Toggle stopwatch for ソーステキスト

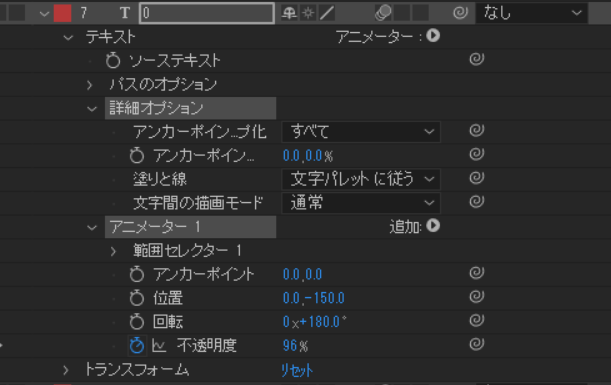(x=113, y=60)
